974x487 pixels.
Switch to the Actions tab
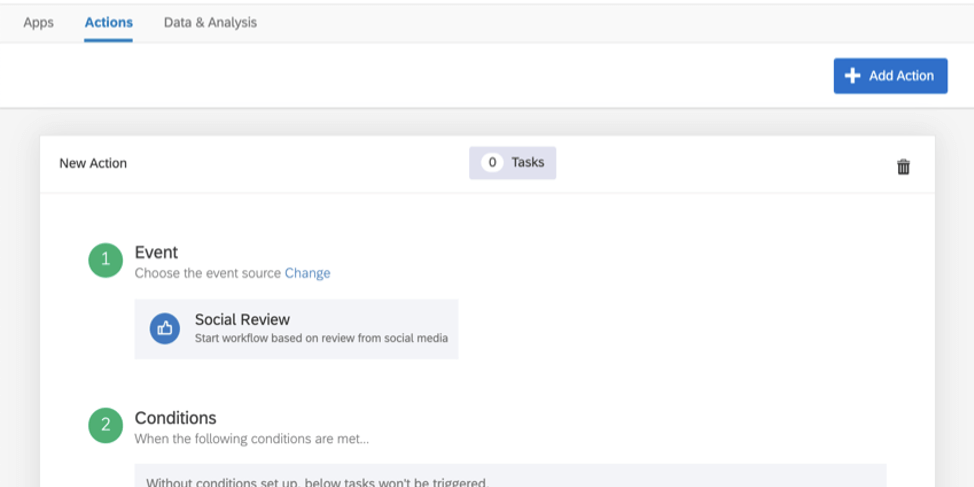(x=108, y=22)
